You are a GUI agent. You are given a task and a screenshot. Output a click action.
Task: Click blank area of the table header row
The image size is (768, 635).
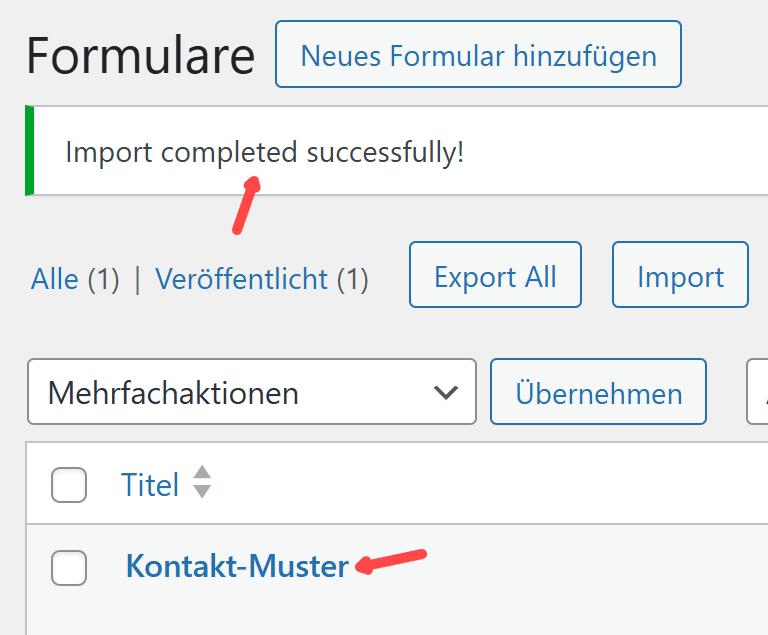click(480, 485)
